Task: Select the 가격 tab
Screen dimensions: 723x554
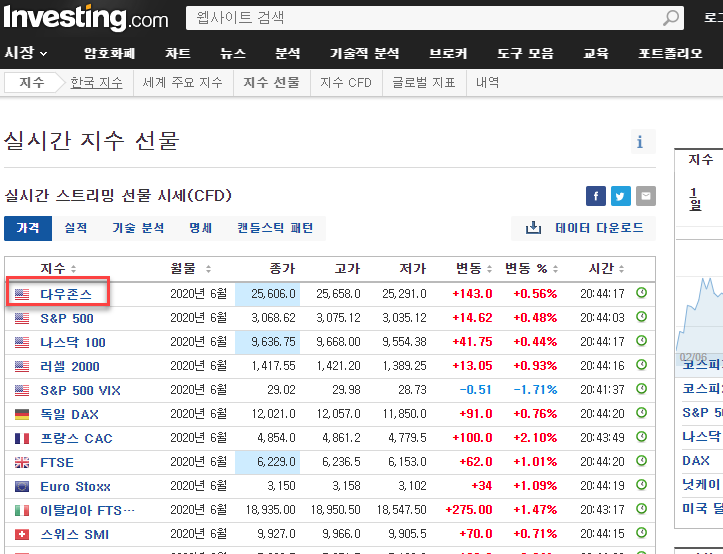Action: [28, 228]
